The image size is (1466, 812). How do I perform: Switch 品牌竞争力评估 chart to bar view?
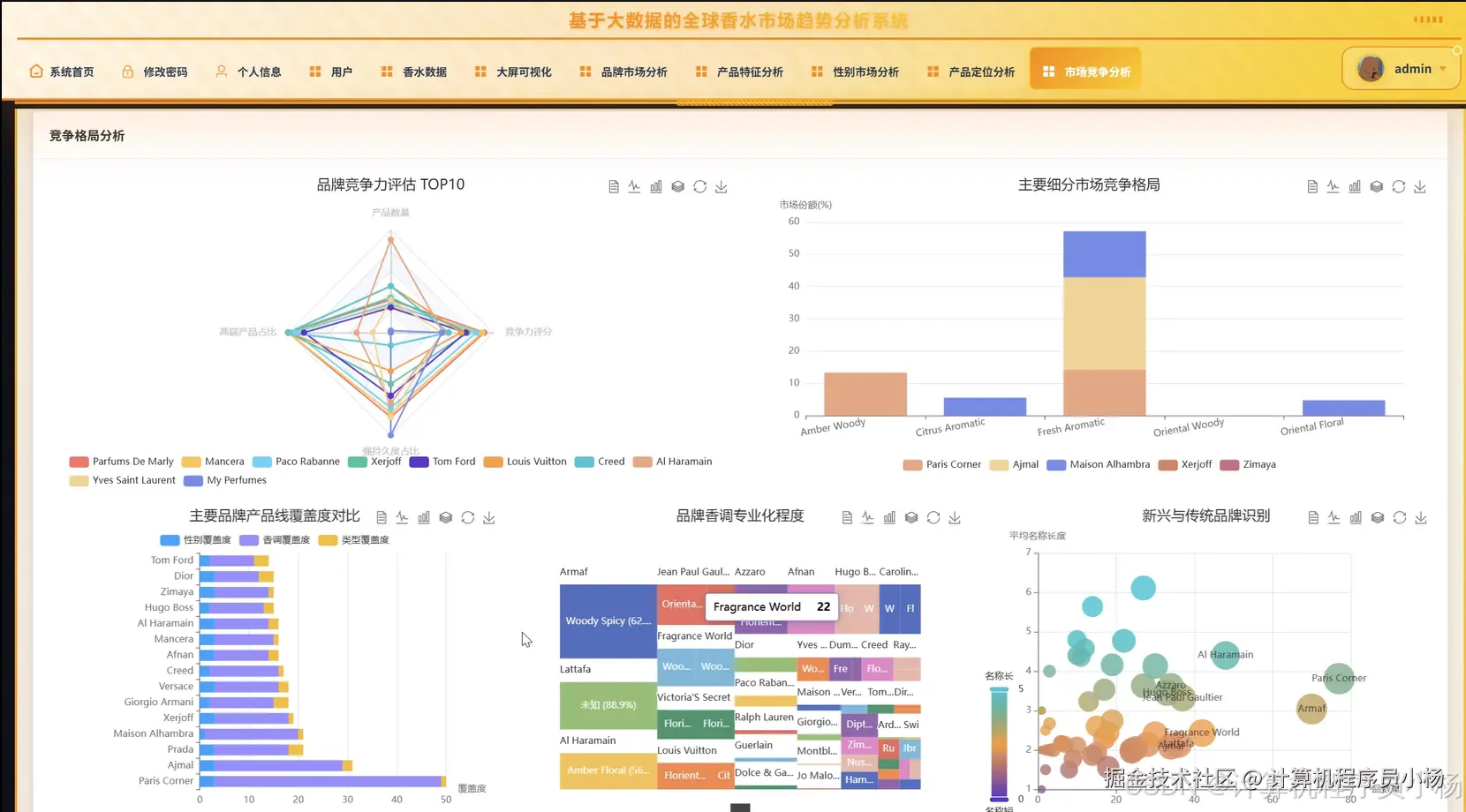point(656,186)
